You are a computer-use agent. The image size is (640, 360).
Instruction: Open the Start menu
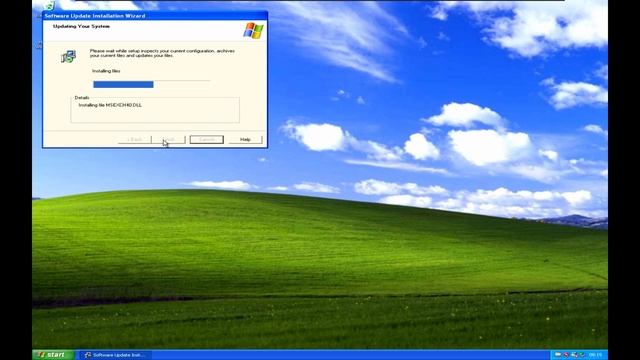53,355
